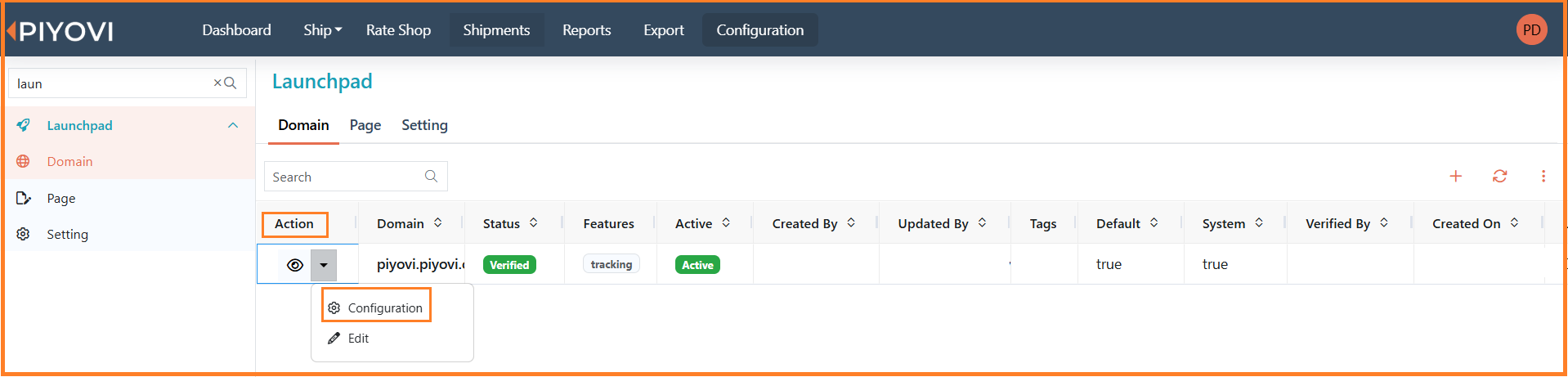The image size is (1568, 377).
Task: Click the Tags column header
Action: click(1043, 223)
